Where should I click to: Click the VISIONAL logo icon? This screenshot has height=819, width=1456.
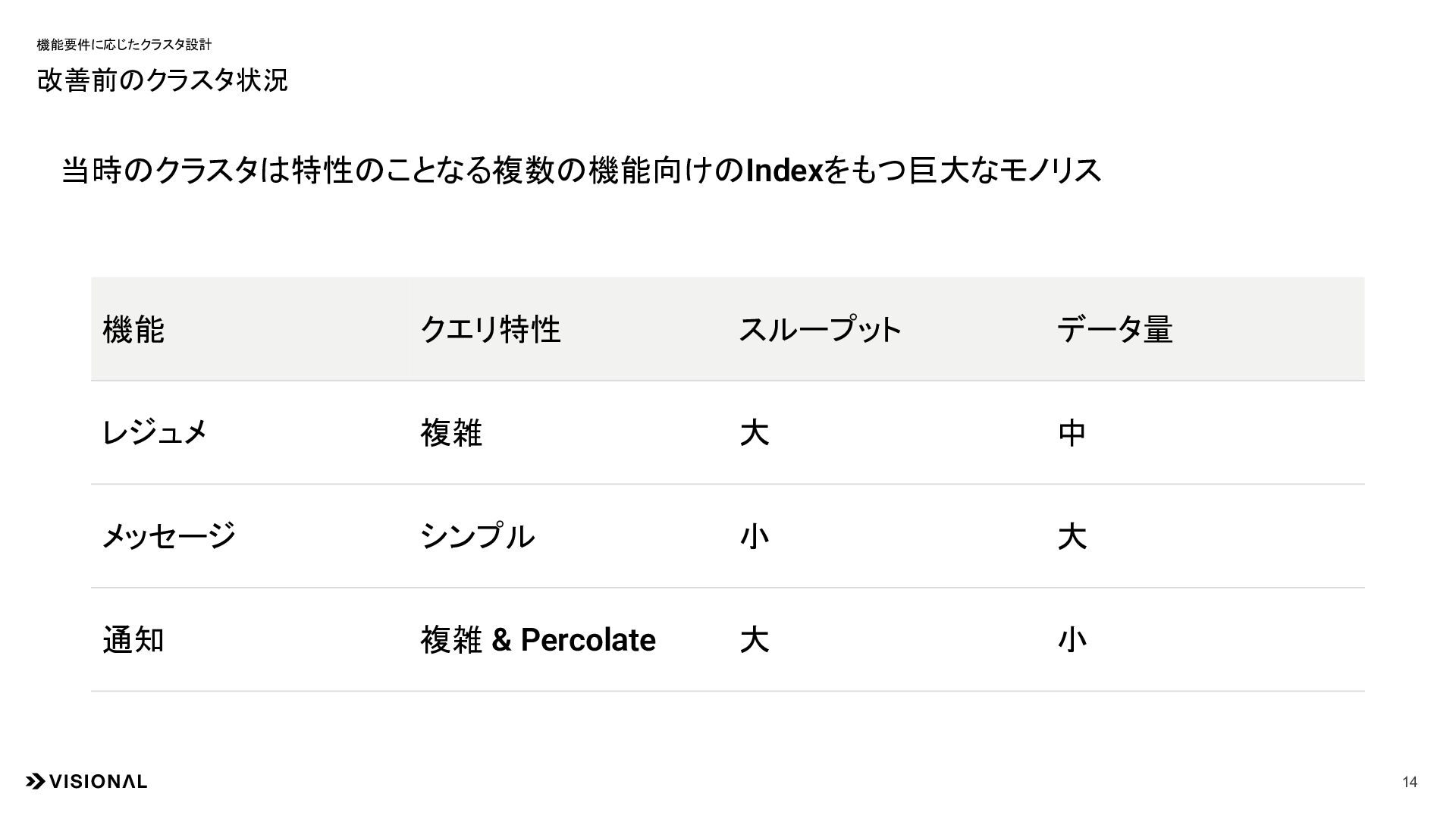pos(36,782)
